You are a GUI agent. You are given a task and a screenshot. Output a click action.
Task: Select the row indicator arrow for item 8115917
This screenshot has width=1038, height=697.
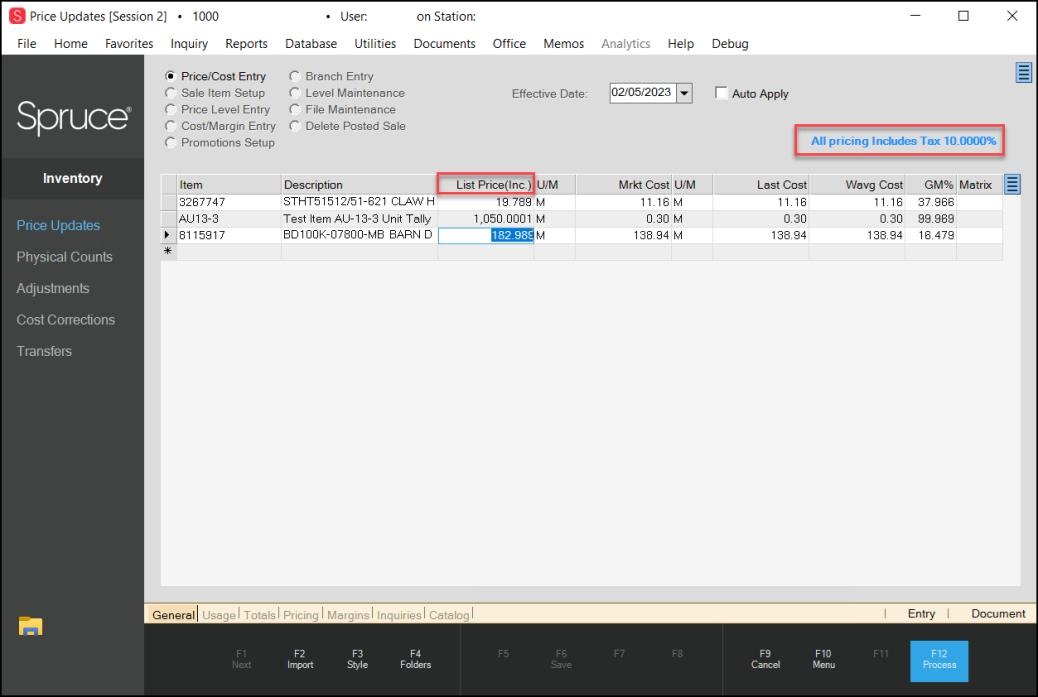[x=167, y=235]
